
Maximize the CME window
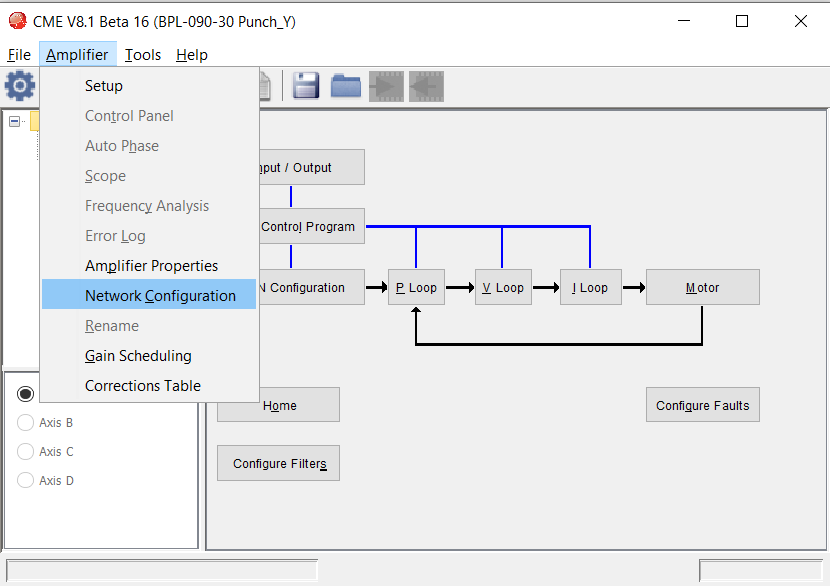[742, 21]
